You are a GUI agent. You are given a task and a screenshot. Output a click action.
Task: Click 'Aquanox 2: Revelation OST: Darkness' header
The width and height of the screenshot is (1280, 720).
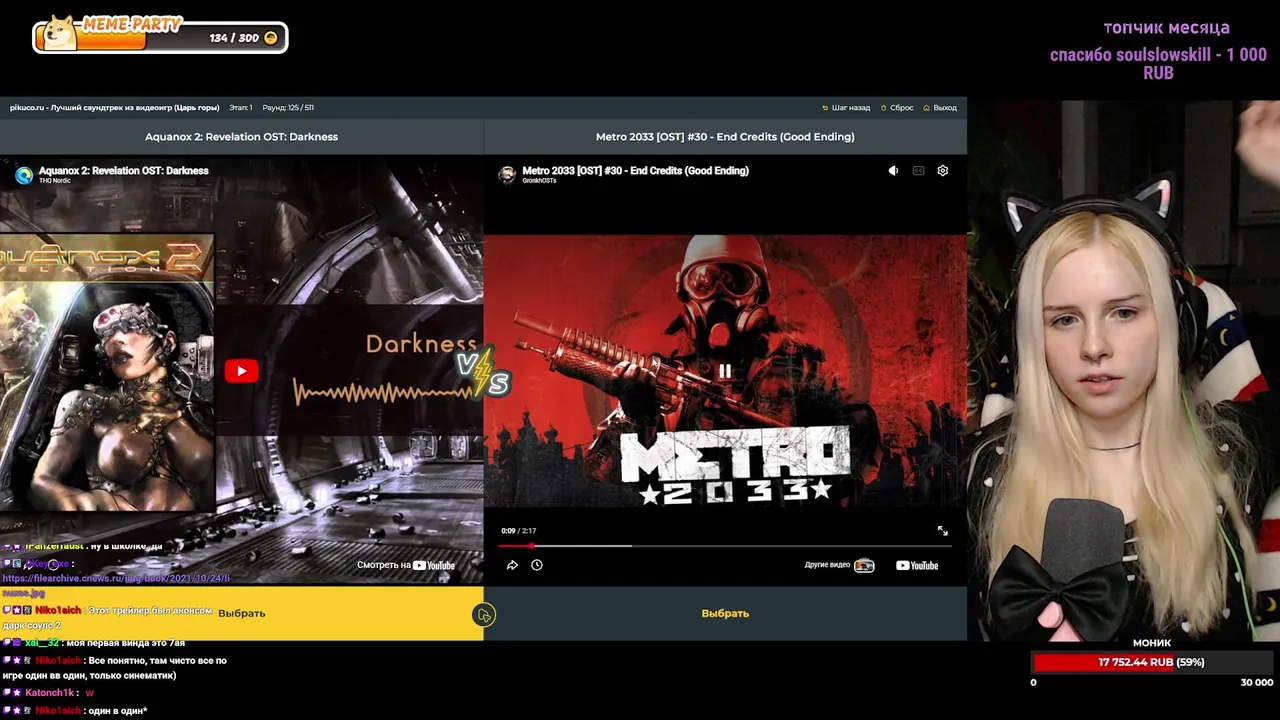(x=241, y=137)
